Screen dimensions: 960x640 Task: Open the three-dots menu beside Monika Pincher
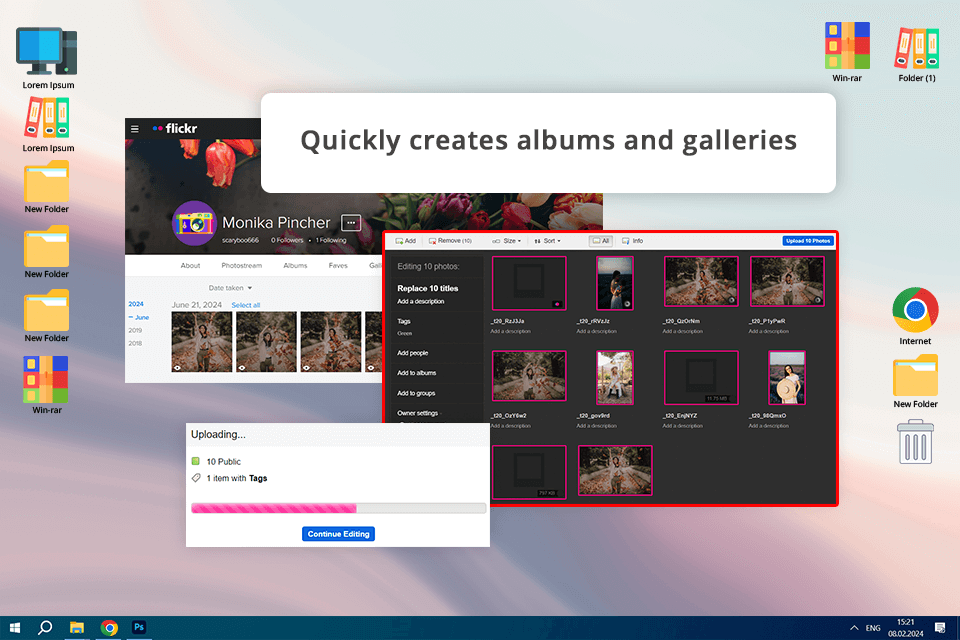(x=351, y=223)
